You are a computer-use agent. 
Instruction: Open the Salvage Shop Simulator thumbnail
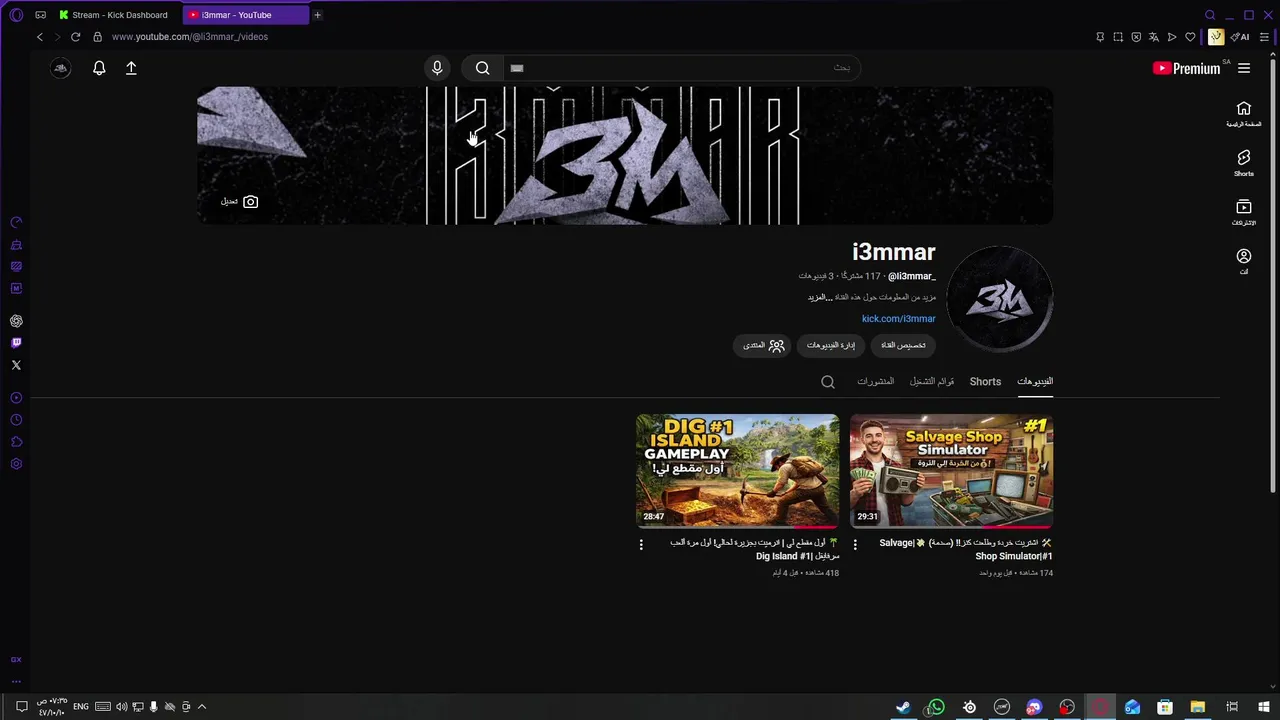click(951, 471)
